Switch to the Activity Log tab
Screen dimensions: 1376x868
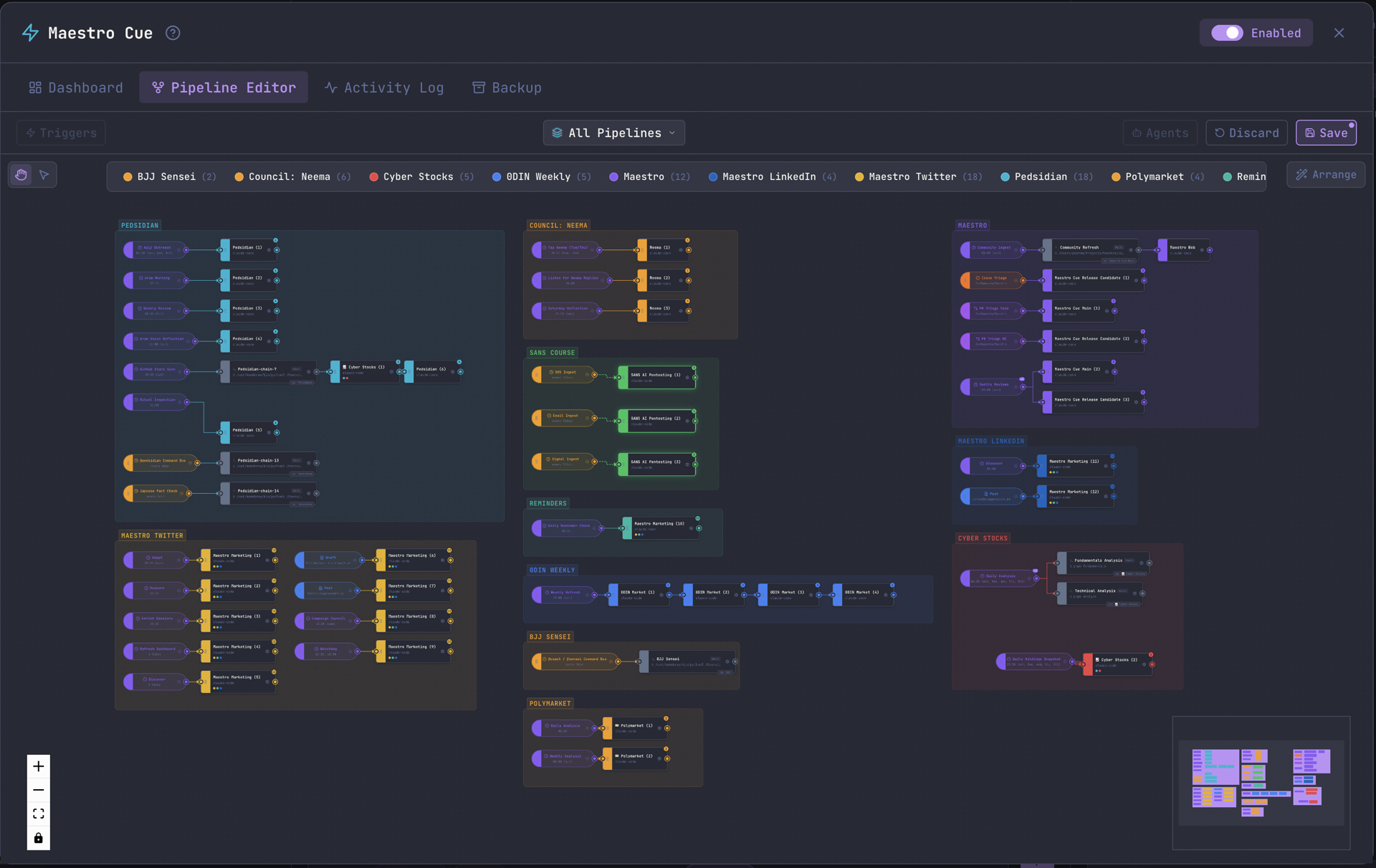click(384, 87)
